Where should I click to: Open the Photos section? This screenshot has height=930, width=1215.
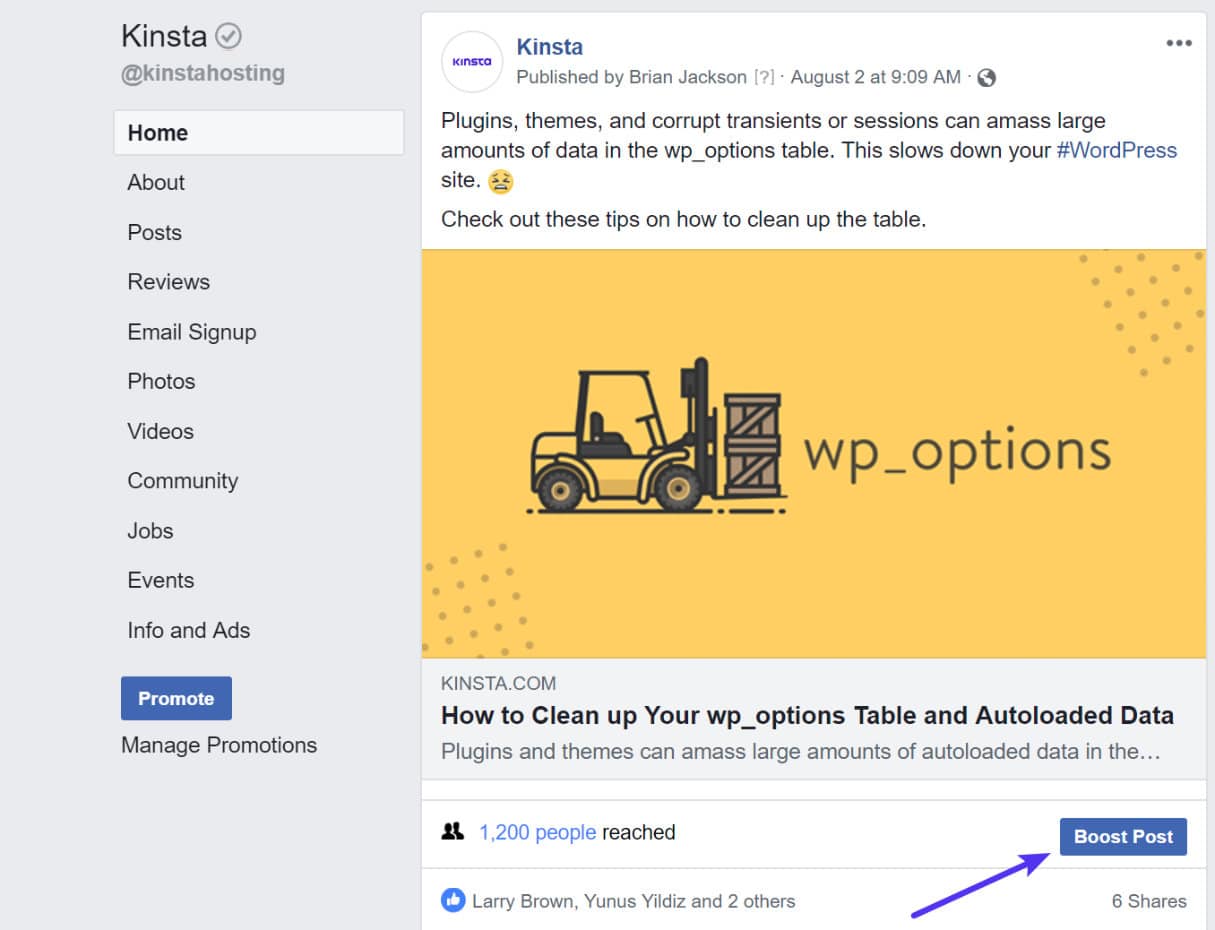161,381
